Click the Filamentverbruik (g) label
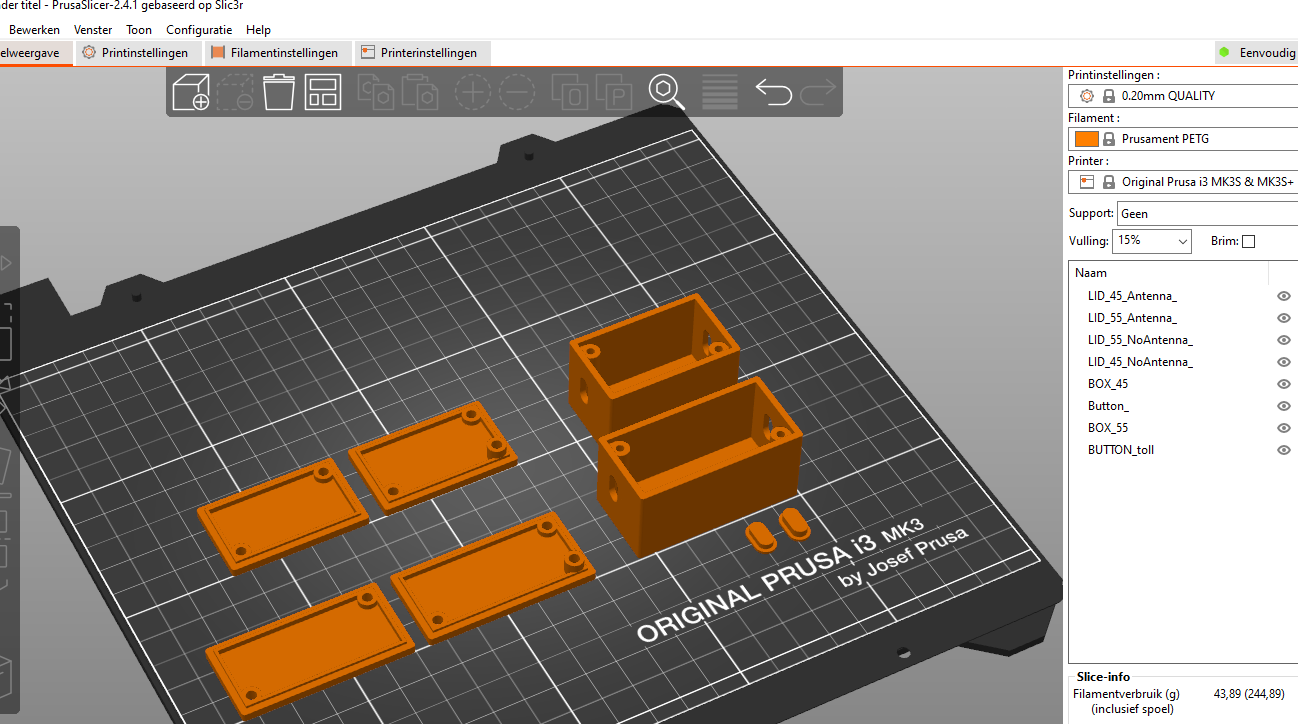This screenshot has height=724, width=1298. [x=1126, y=694]
